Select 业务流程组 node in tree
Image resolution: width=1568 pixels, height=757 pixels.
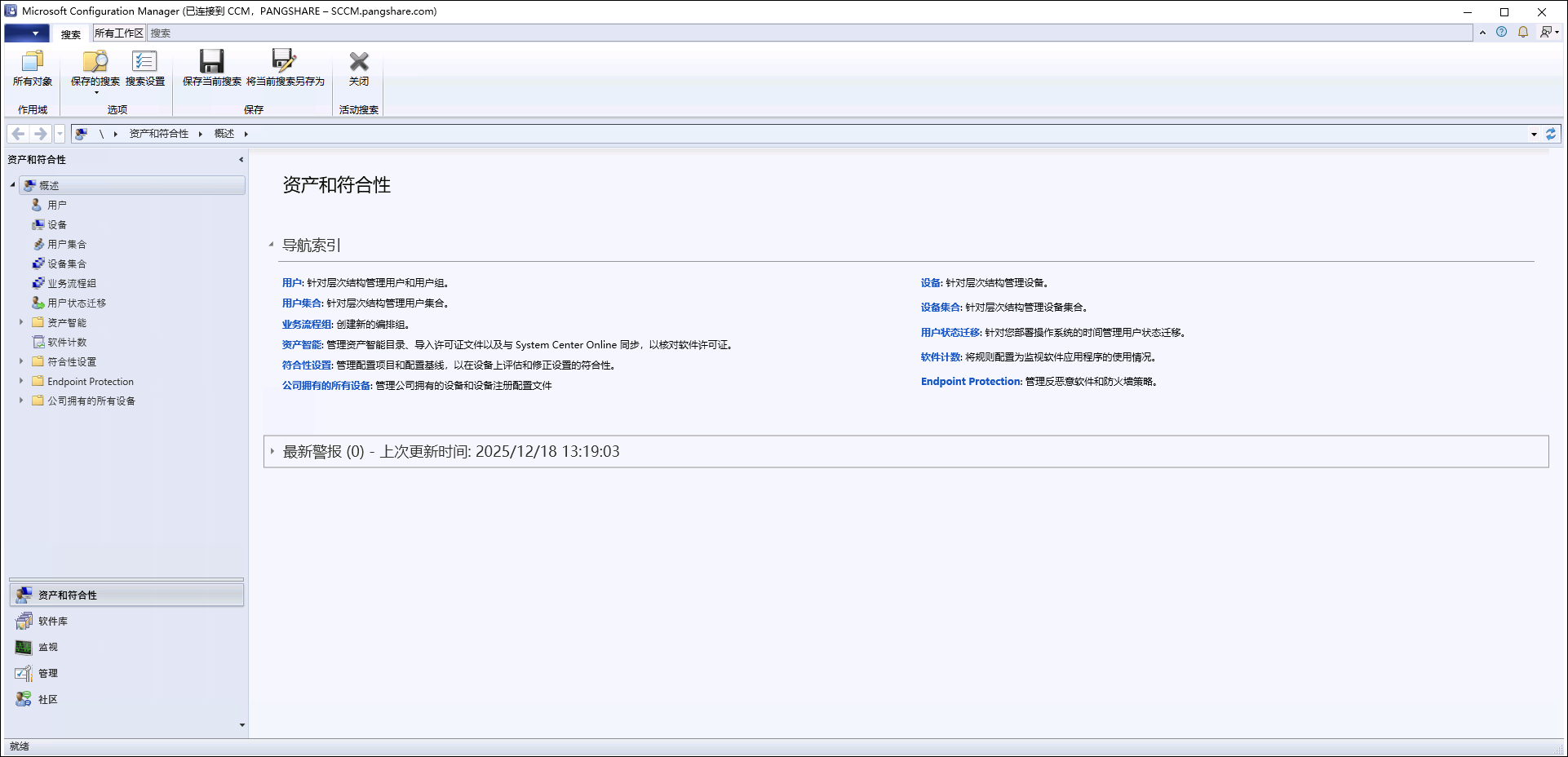[x=71, y=283]
